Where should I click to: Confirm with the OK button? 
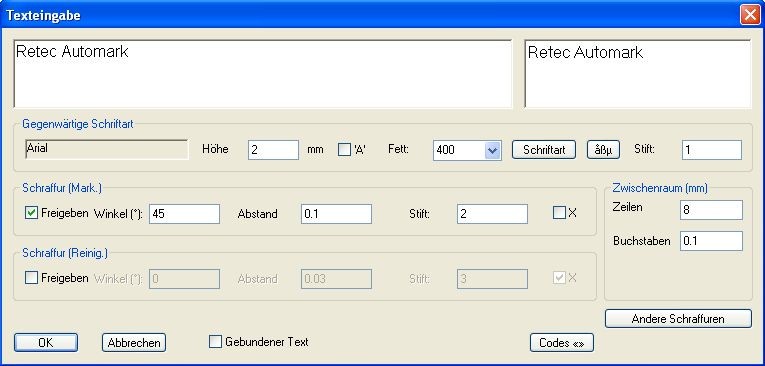click(46, 343)
